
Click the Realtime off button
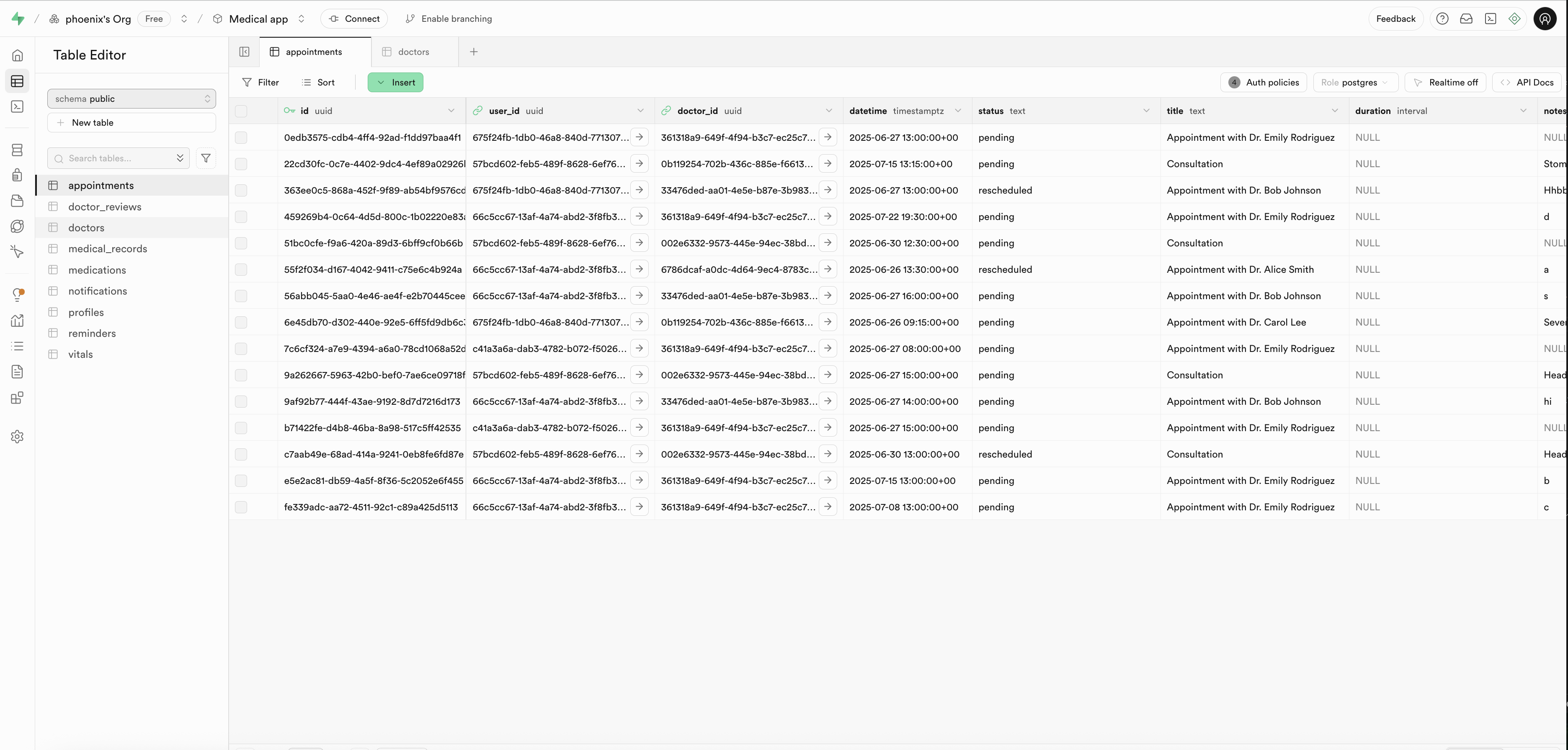(1445, 82)
